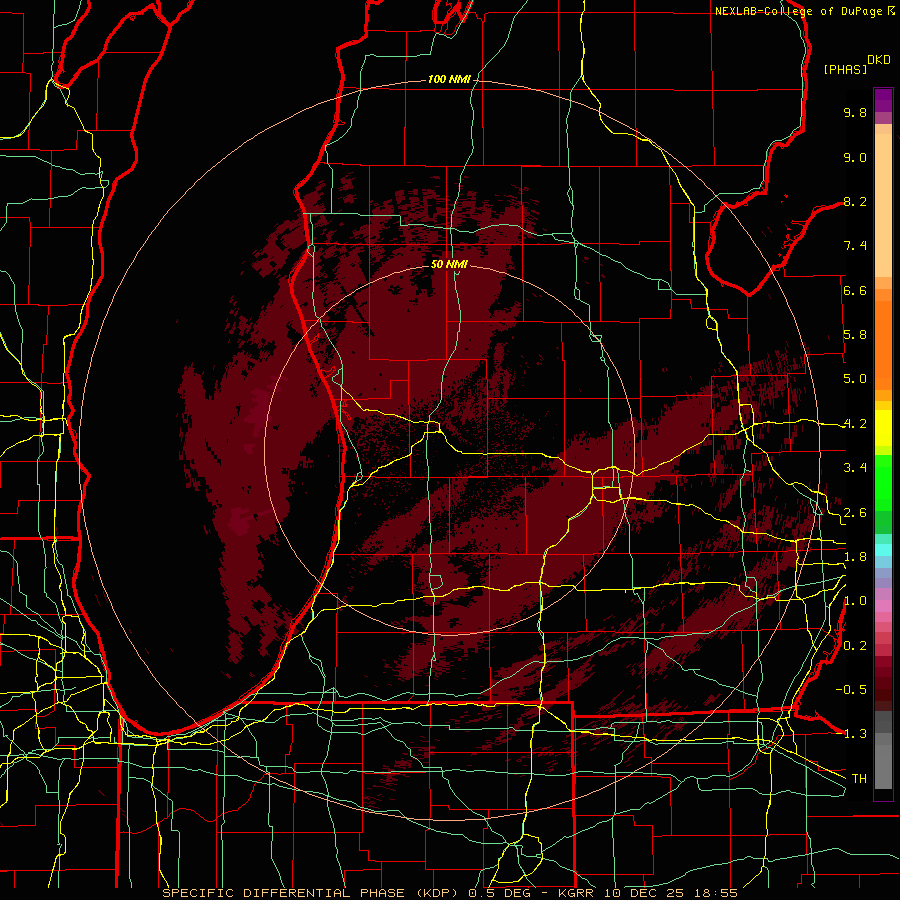This screenshot has height=900, width=900.
Task: Click the 7.4 scale value
Action: [855, 246]
